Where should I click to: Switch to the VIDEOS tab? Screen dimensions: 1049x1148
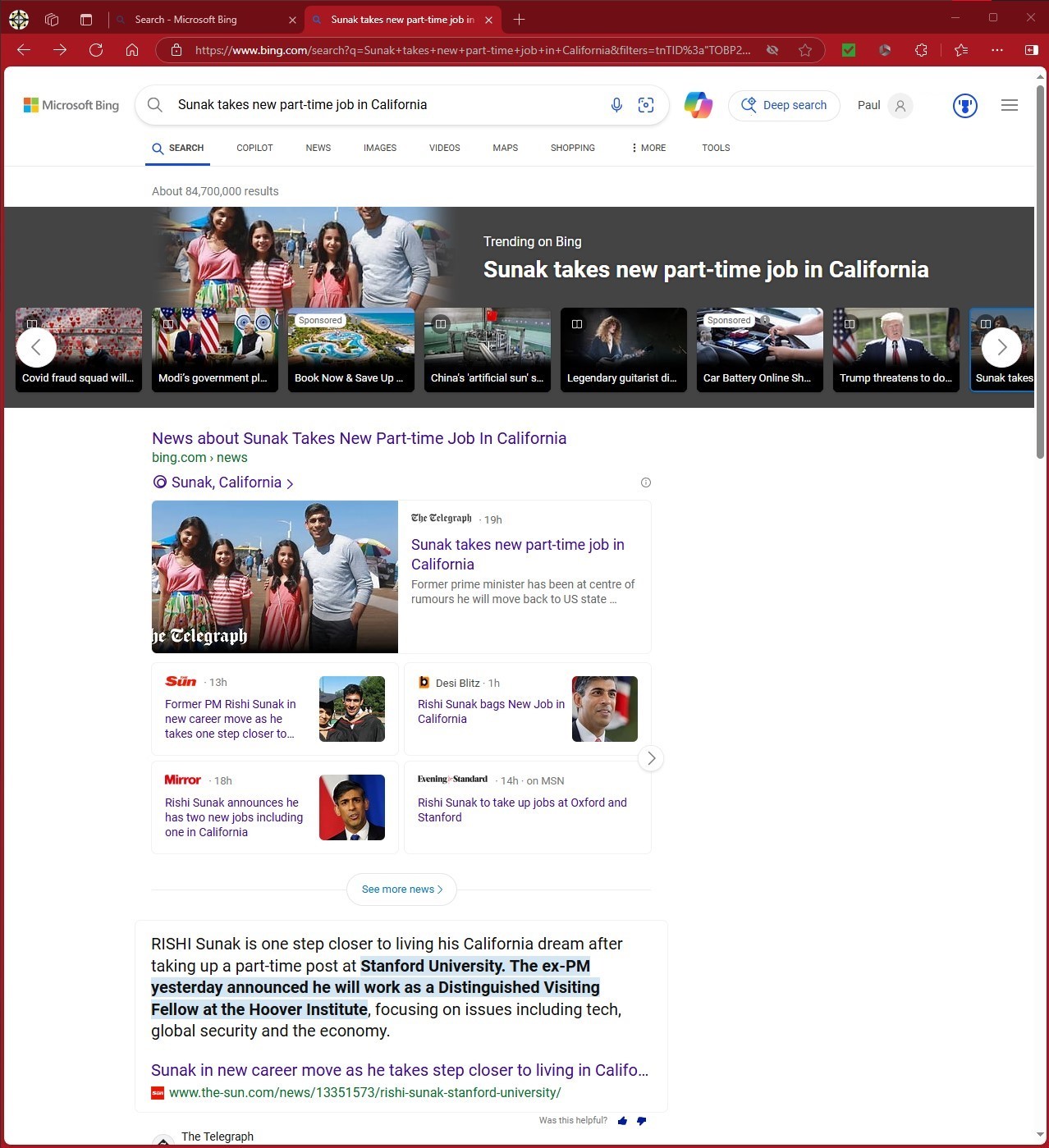445,149
